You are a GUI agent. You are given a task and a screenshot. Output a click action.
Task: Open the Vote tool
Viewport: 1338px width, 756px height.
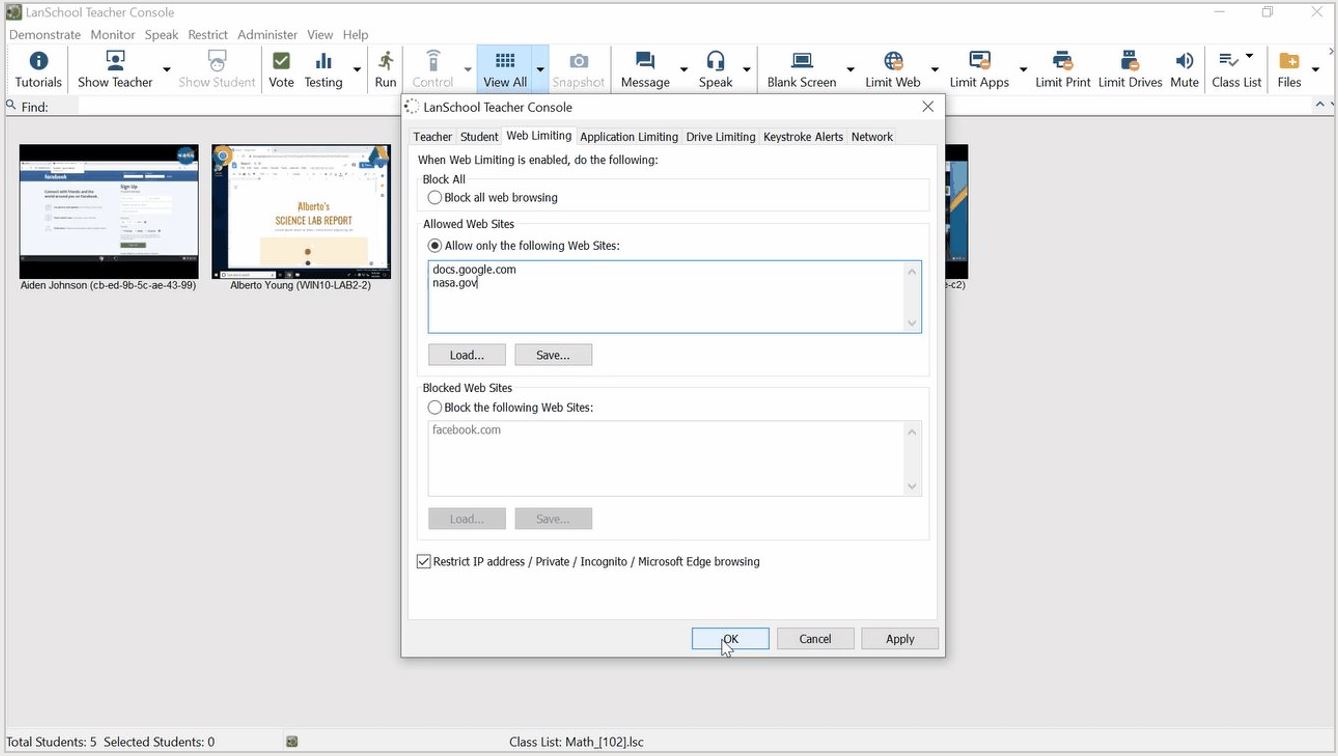[x=281, y=70]
